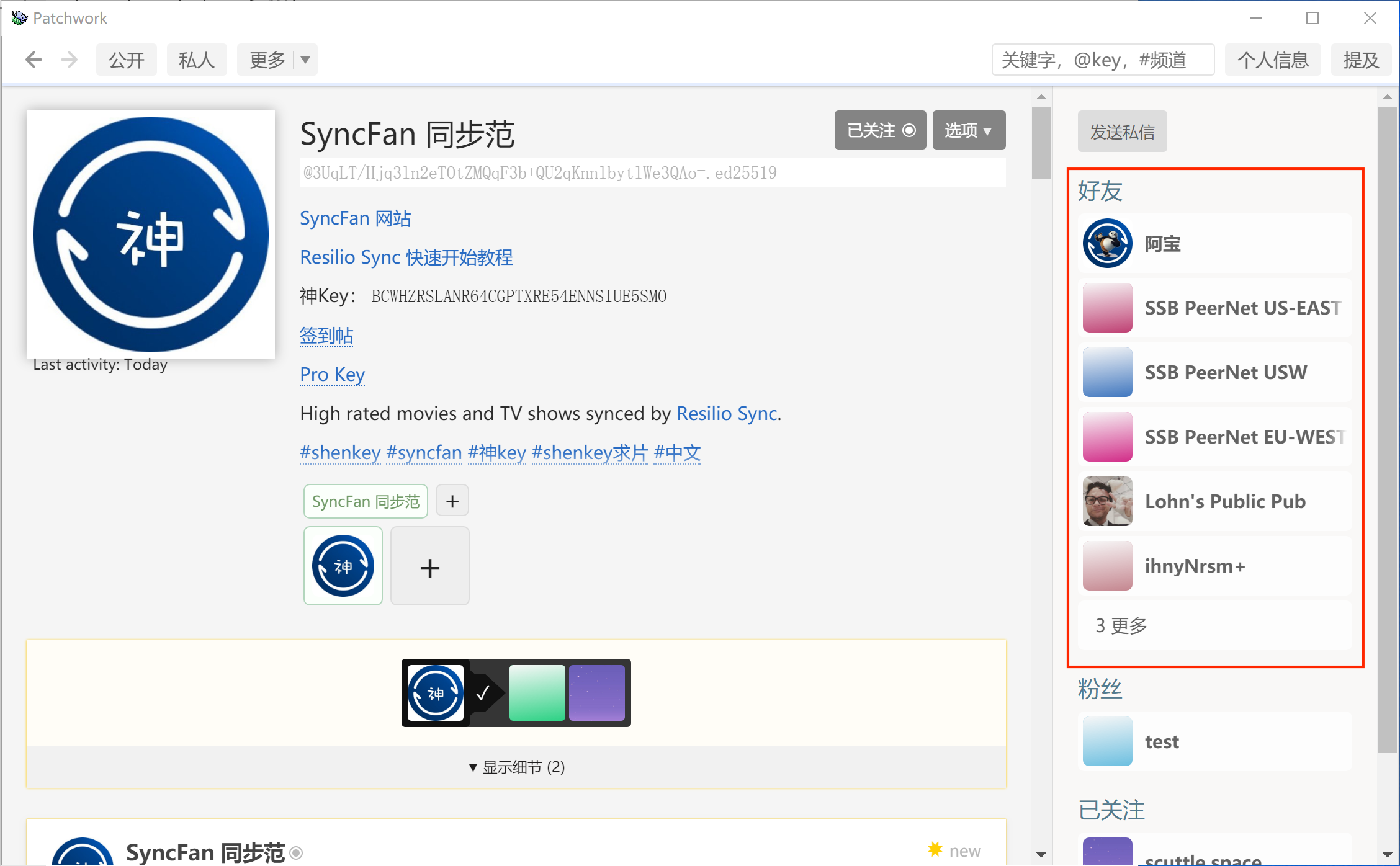The height and width of the screenshot is (866, 1400).
Task: Open the 私人 private tab
Action: (197, 60)
